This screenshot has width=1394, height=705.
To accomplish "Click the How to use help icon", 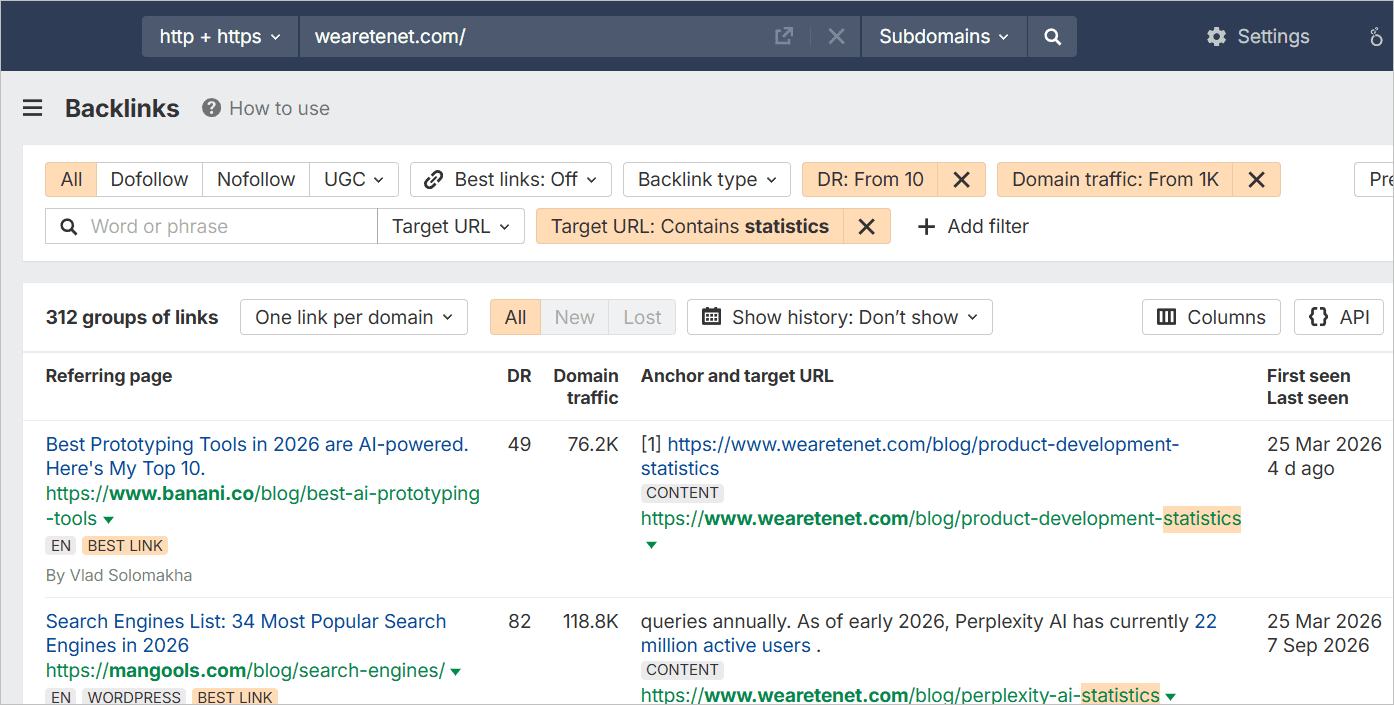I will [x=211, y=108].
